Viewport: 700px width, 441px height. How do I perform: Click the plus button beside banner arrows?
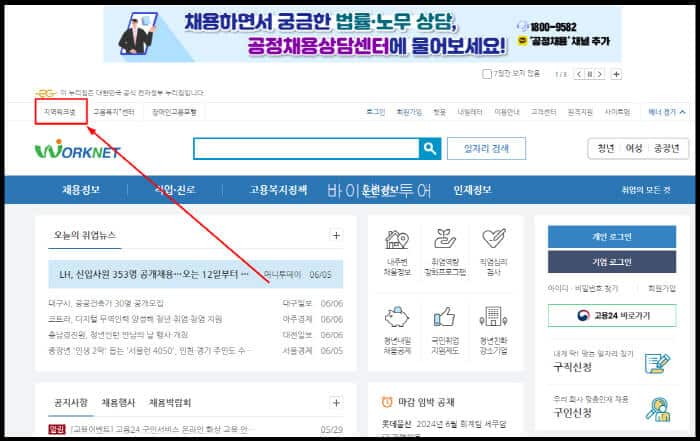point(617,74)
